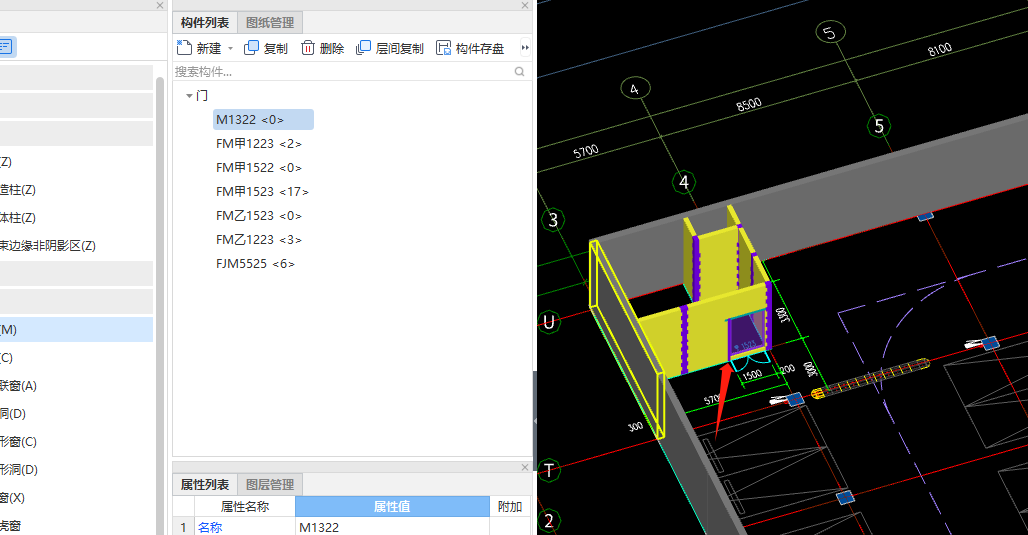Click axis bubble T in the viewport
Image resolution: width=1028 pixels, height=535 pixels.
(549, 469)
